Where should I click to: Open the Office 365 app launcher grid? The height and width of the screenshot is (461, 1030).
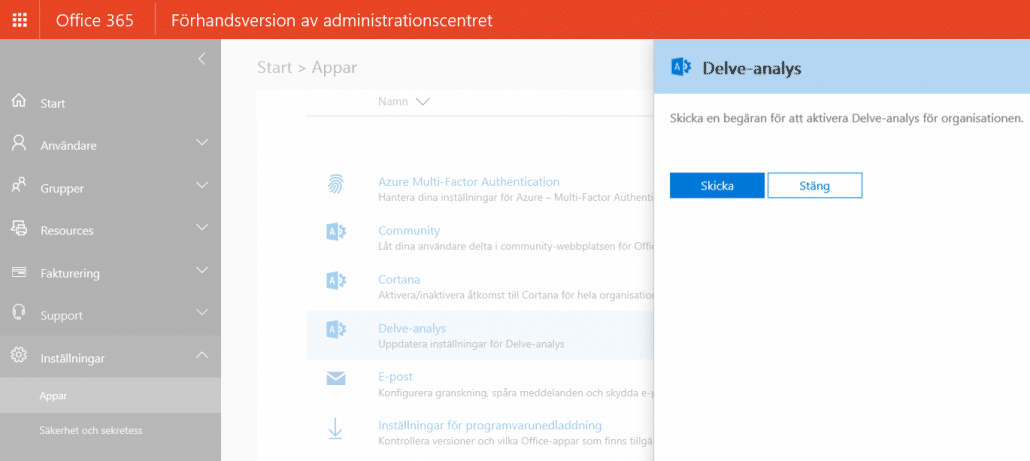point(20,20)
